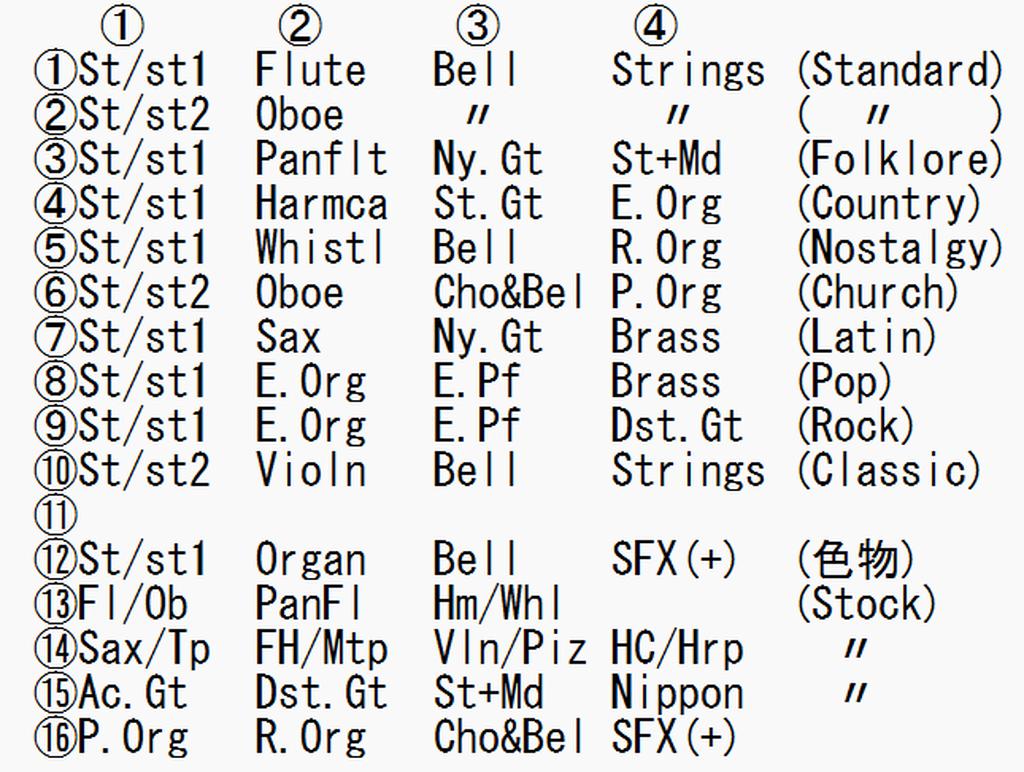Click the circled 4 column header
1024x772 pixels.
pyautogui.click(x=655, y=25)
